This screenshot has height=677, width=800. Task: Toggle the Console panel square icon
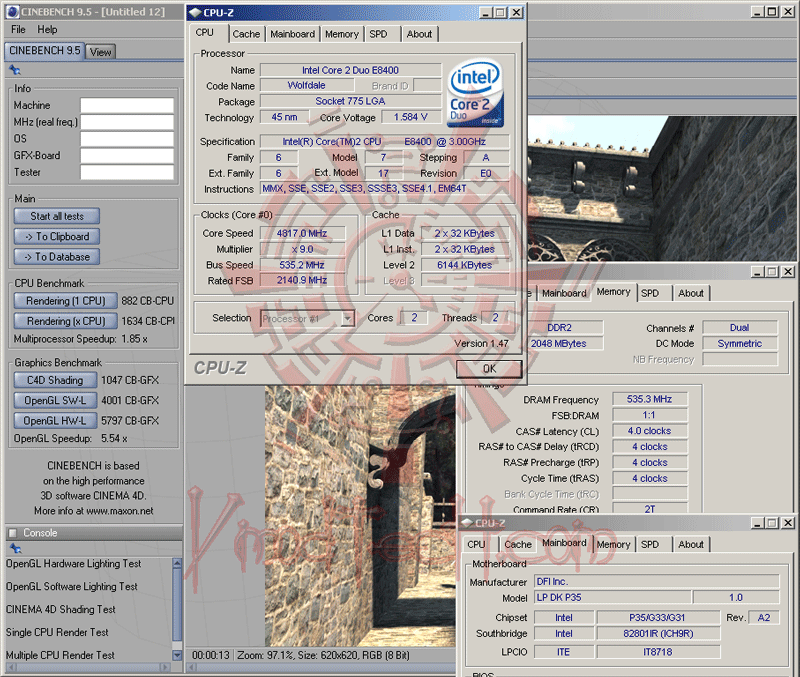[x=12, y=533]
